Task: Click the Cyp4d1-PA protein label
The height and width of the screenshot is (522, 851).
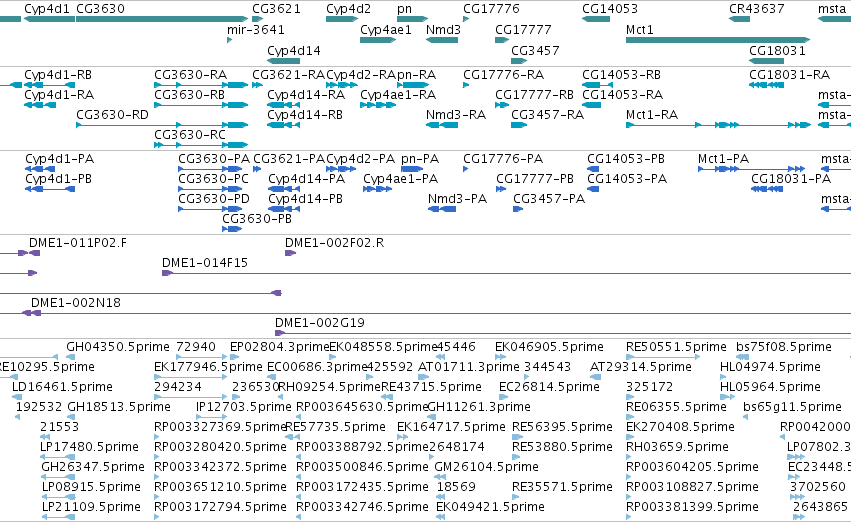Action: (60, 158)
